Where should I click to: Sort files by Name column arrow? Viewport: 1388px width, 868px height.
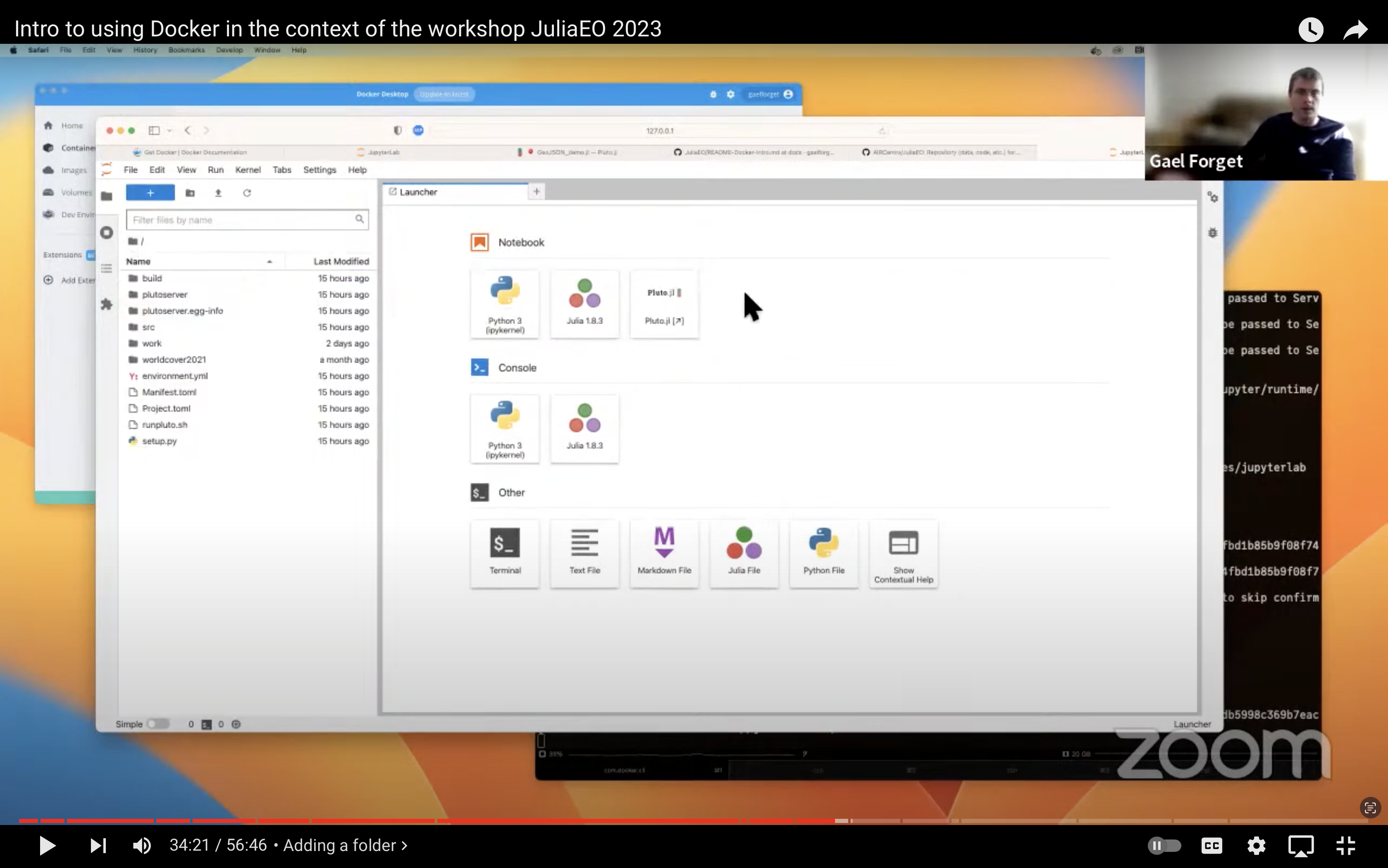pos(269,262)
